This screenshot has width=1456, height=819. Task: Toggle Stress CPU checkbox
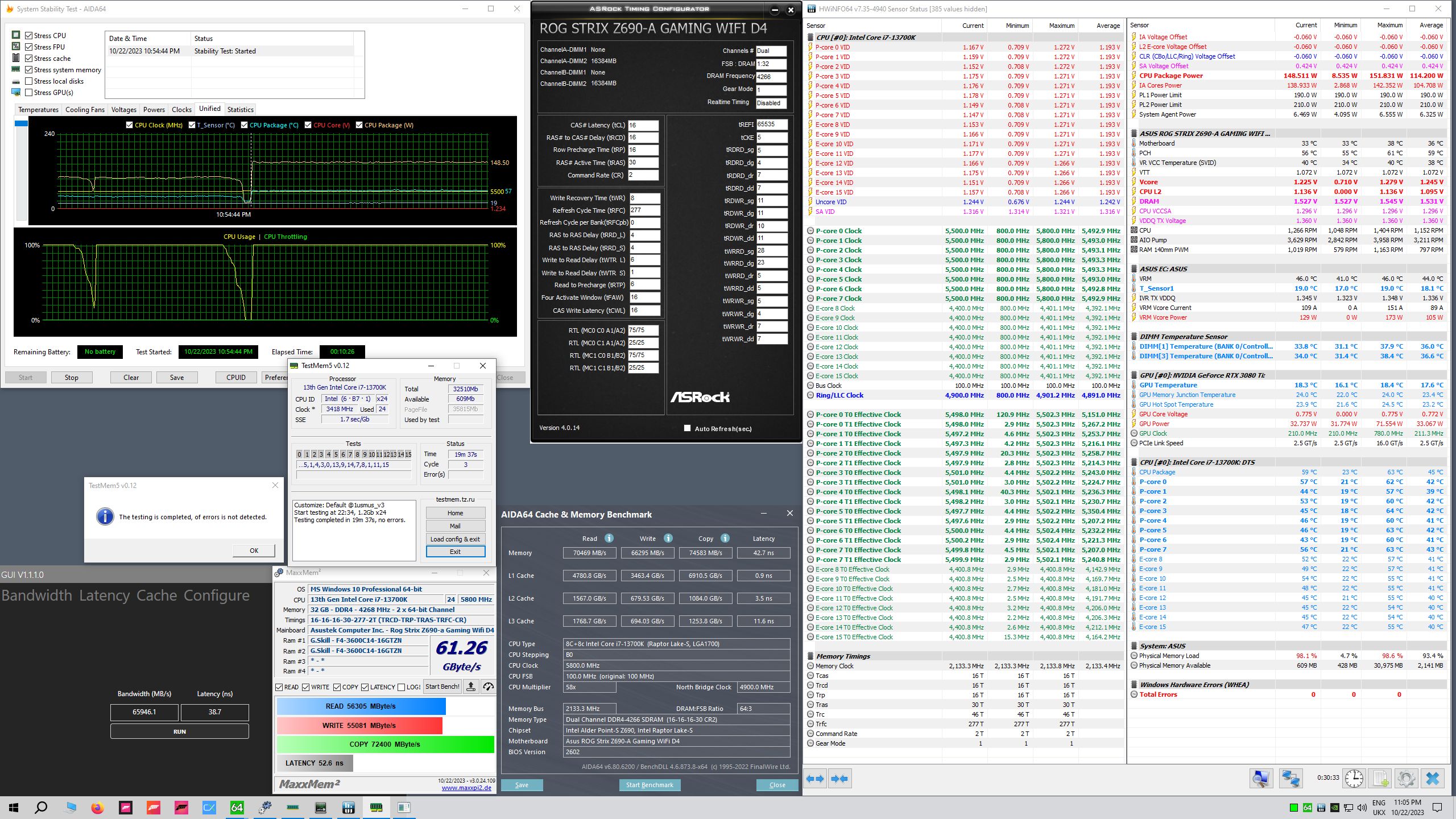(28, 35)
